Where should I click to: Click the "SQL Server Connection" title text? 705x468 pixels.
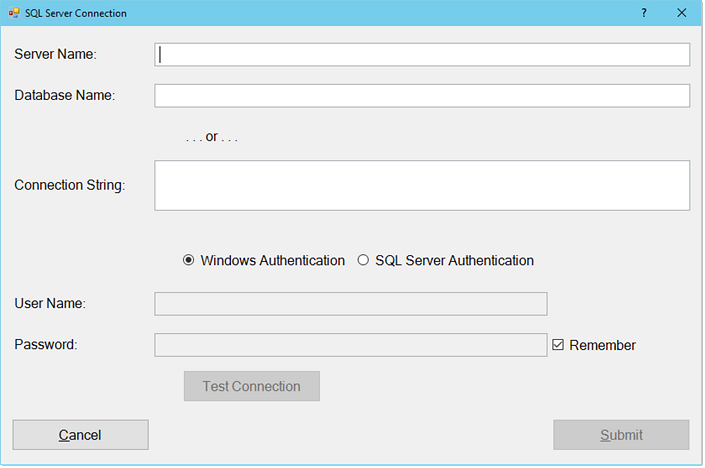[x=76, y=13]
